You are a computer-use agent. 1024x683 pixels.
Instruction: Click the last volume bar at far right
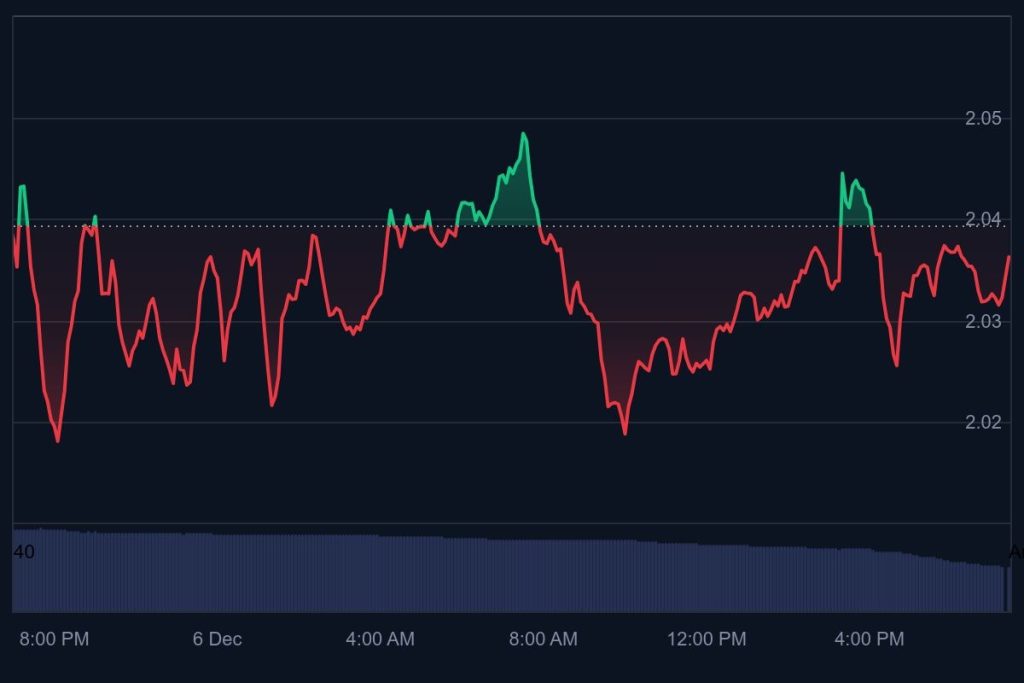coord(1007,588)
